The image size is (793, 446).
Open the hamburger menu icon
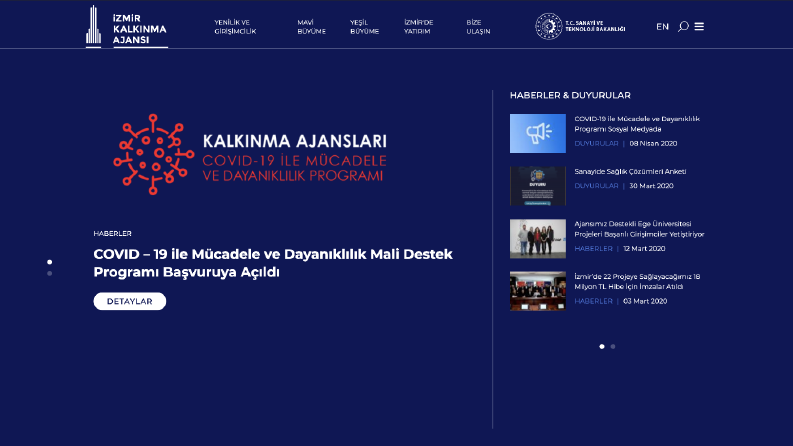click(699, 26)
